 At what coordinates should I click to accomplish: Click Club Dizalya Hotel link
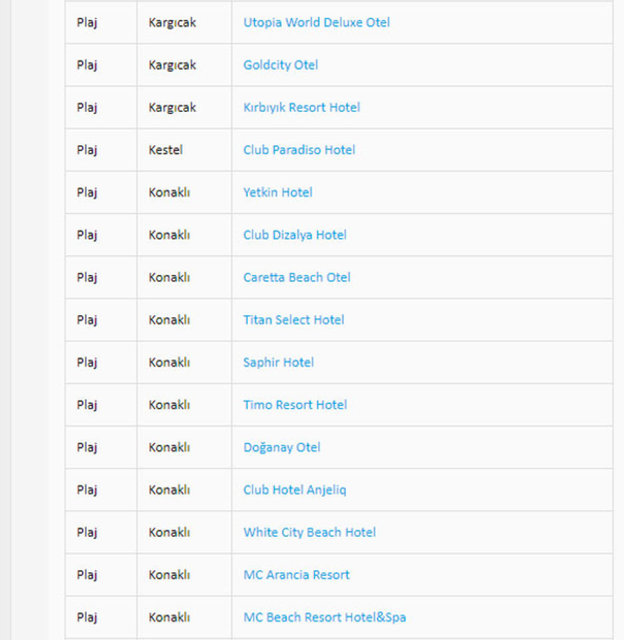(295, 235)
